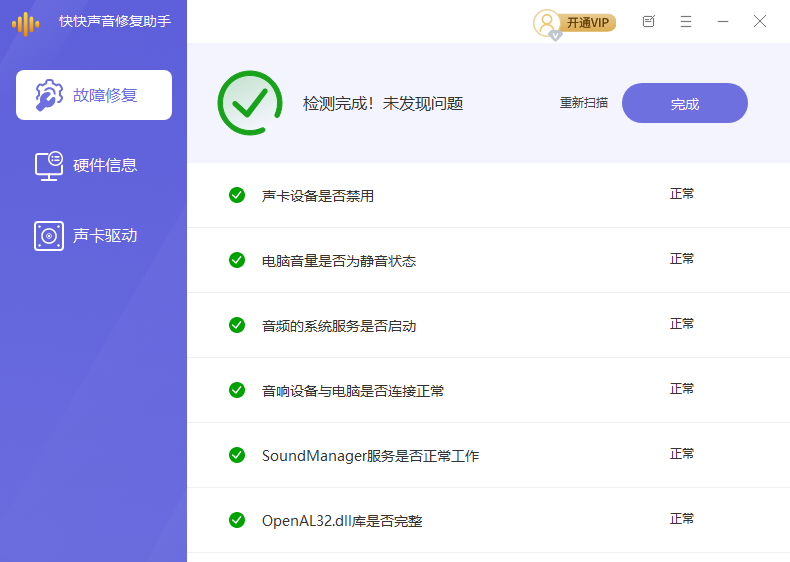Click the 声卡驱动 speaker icon

click(x=49, y=236)
